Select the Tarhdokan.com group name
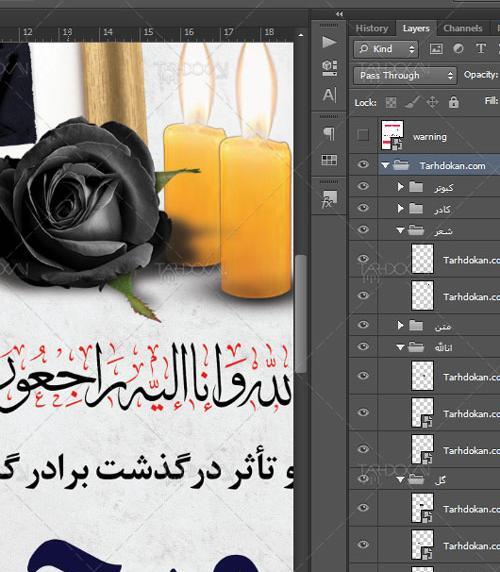Screen dimensions: 500x572 453,166
